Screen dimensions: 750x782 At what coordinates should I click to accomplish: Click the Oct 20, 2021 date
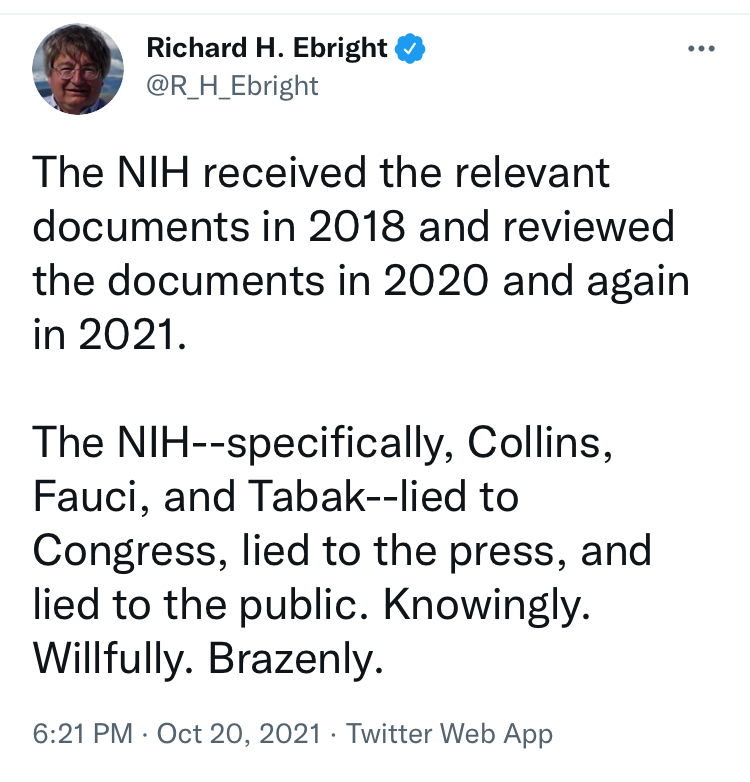click(x=238, y=734)
